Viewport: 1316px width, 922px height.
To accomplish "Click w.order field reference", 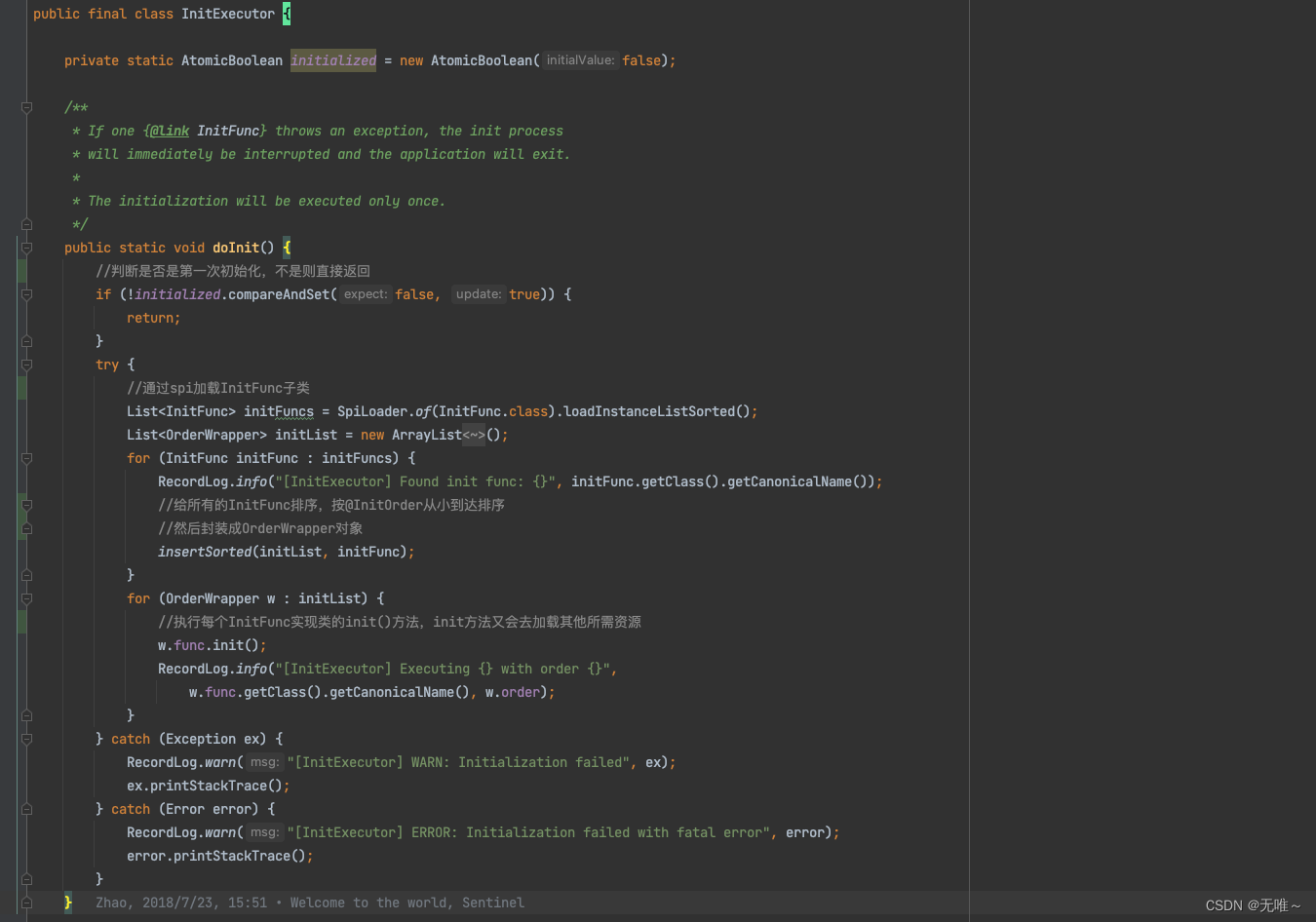I will 513,692.
